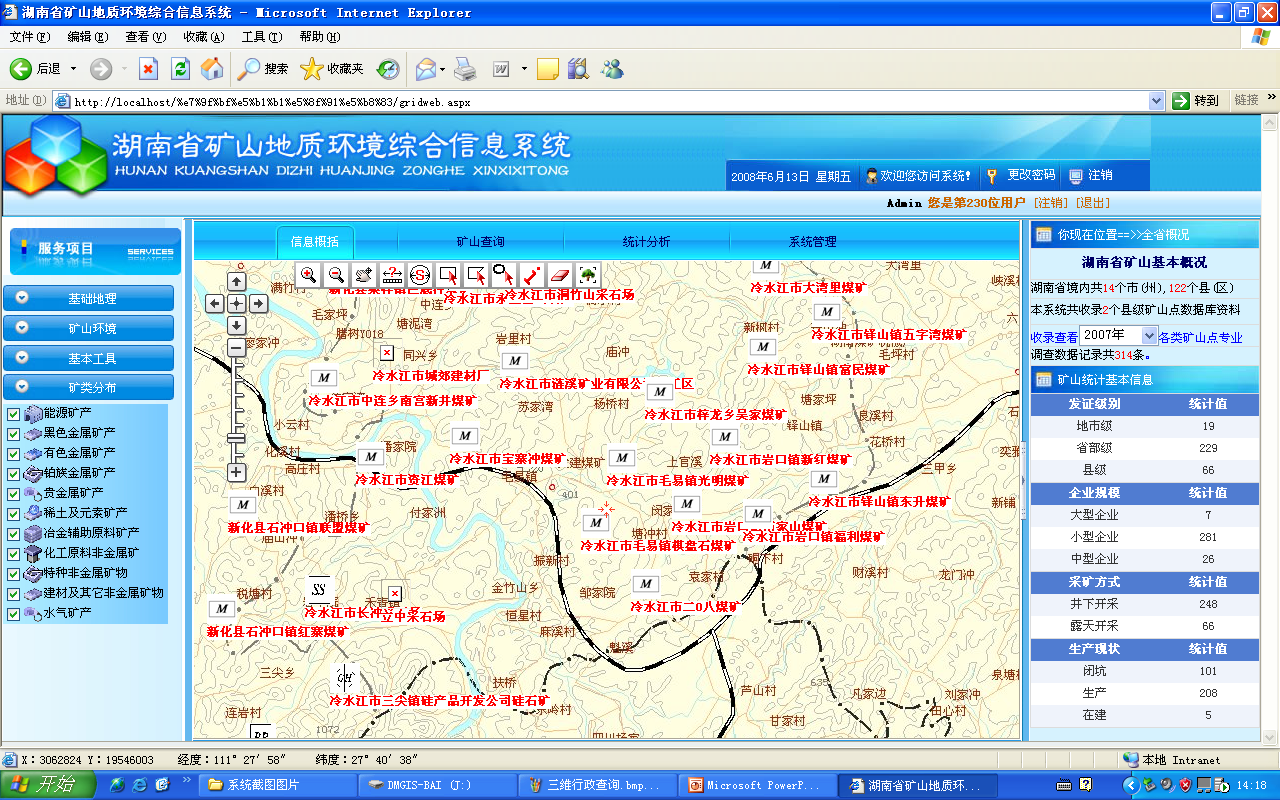Screen dimensions: 1280x800
Task: Expand the 基础地理 sidebar section
Action: click(91, 298)
